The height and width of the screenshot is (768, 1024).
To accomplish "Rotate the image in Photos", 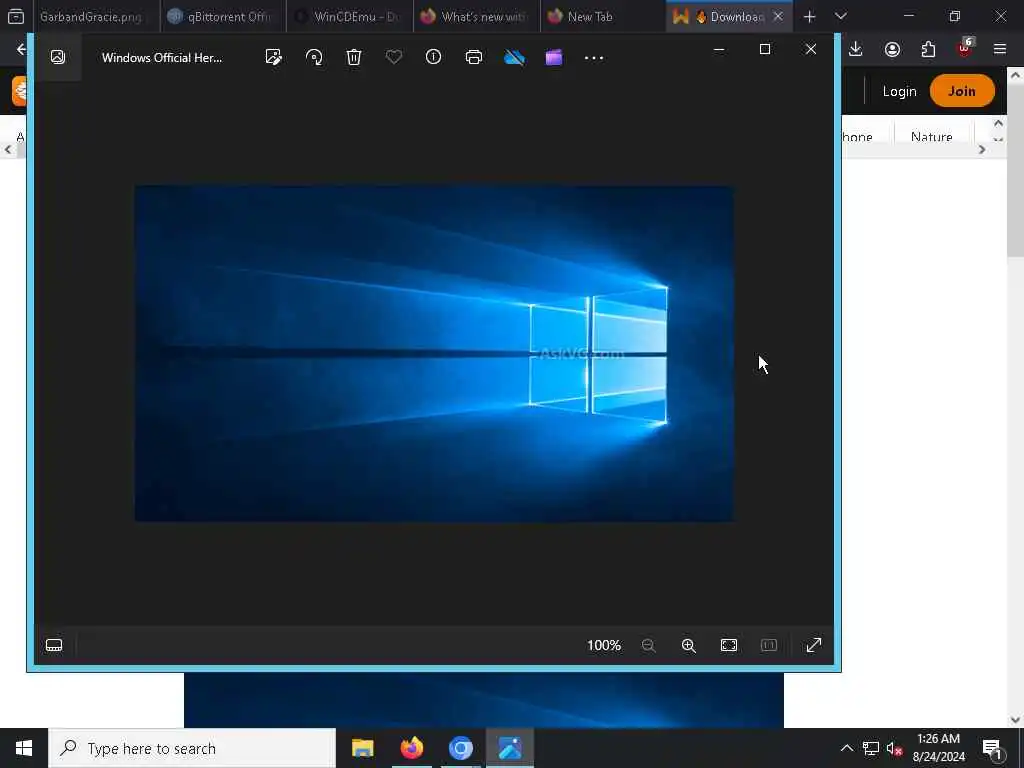I will pos(314,57).
